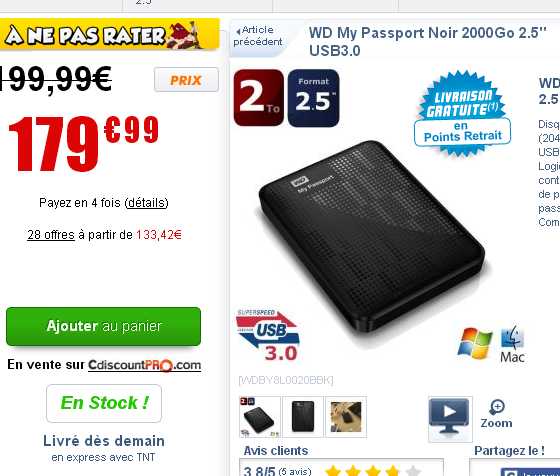Image resolution: width=560 pixels, height=476 pixels.
Task: Click the PRIX button
Action: pyautogui.click(x=186, y=80)
